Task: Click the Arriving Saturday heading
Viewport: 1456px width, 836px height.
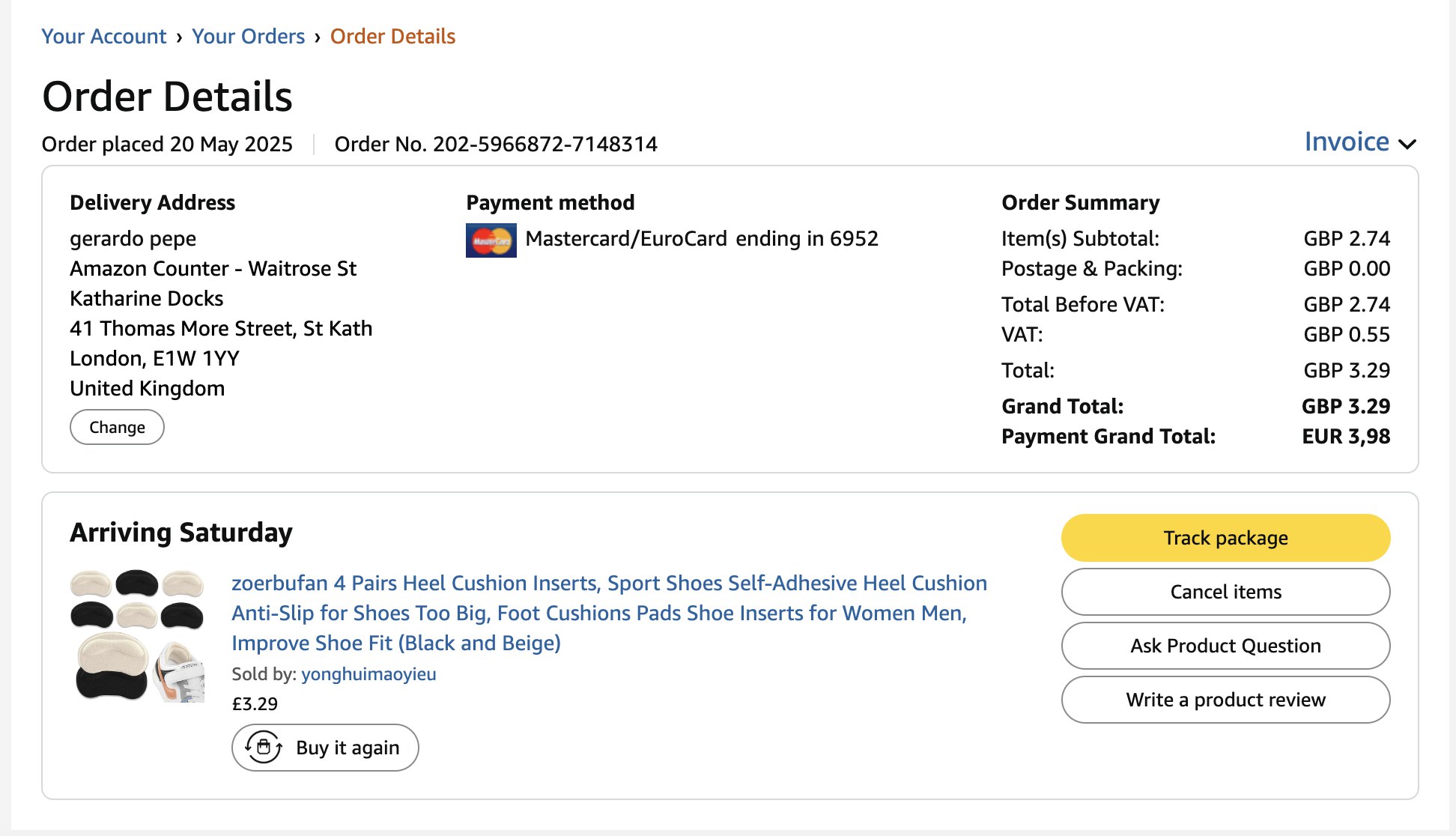Action: [181, 533]
